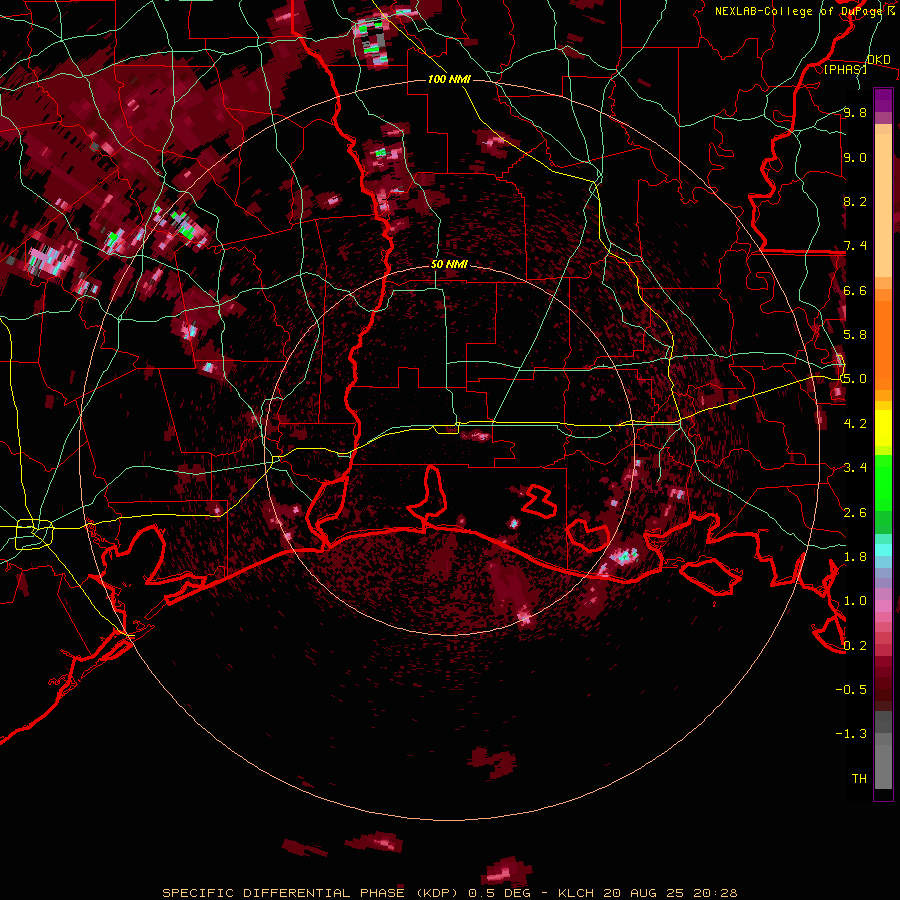Image resolution: width=900 pixels, height=900 pixels.
Task: Click the 1.8 value on the color scale
Action: point(855,557)
